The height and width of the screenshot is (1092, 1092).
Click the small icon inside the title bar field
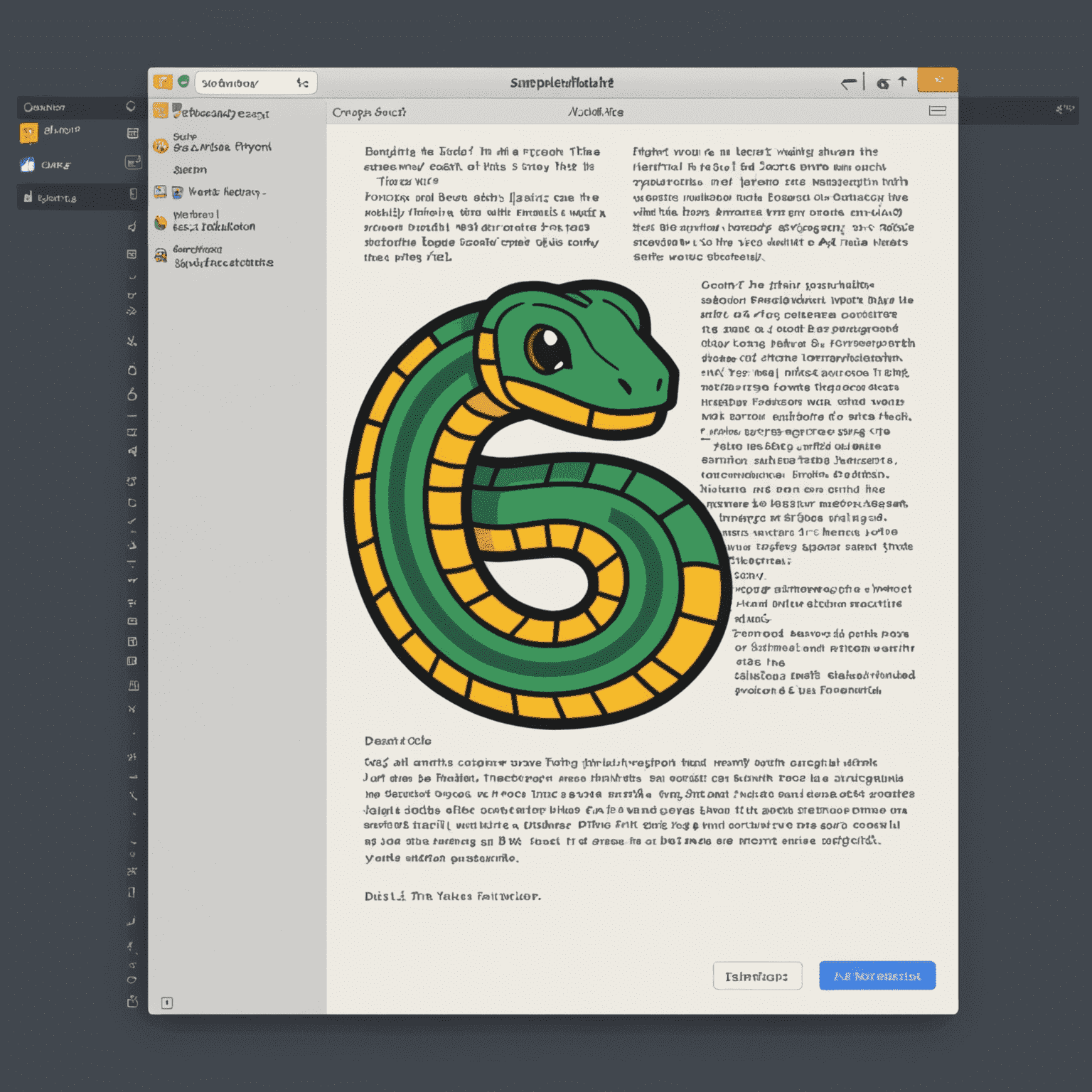[303, 83]
